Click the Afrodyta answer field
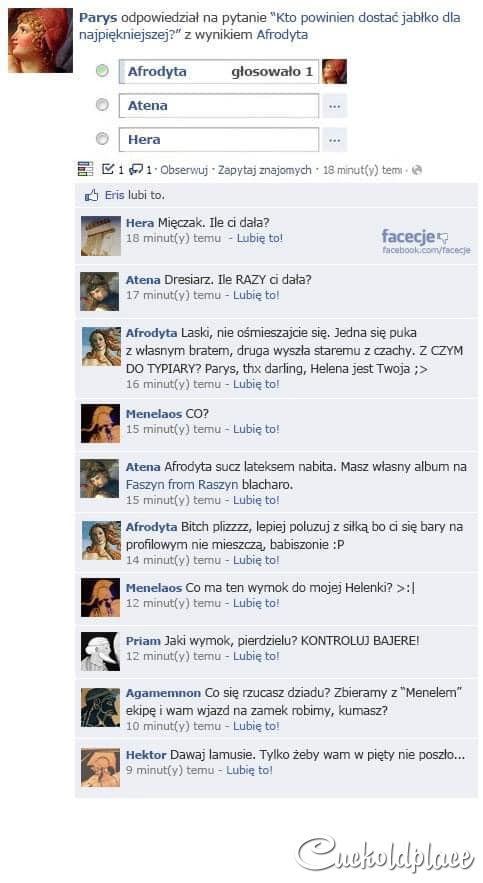The image size is (483, 883). coord(219,72)
